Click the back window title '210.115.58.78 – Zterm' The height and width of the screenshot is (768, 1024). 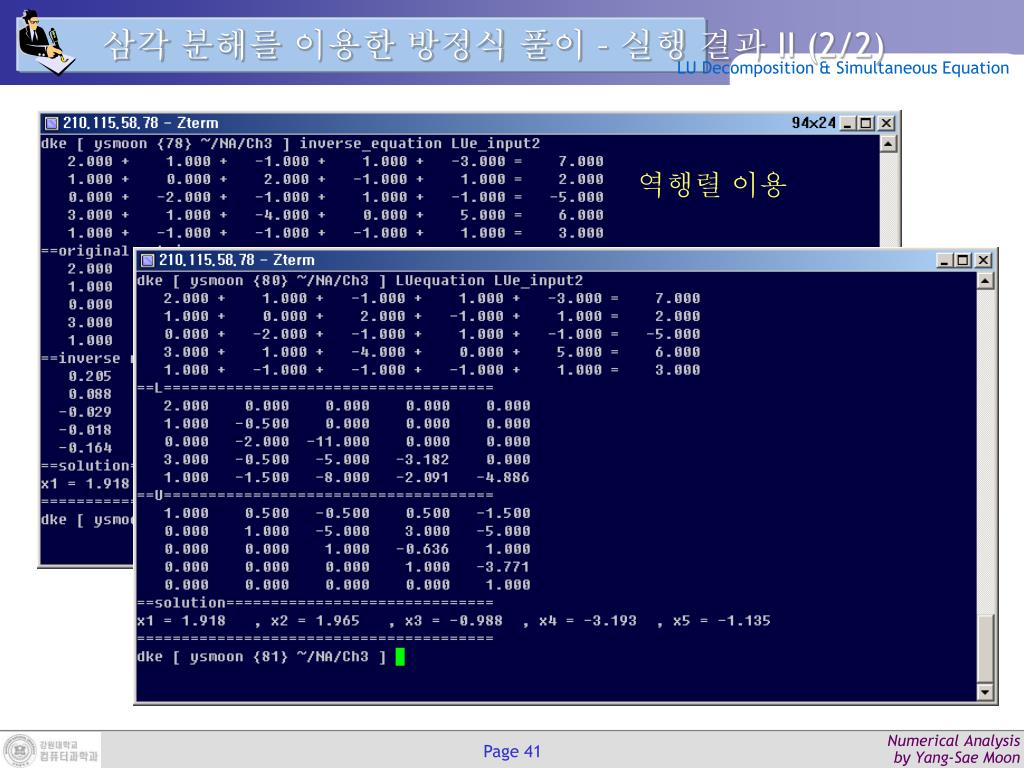140,123
